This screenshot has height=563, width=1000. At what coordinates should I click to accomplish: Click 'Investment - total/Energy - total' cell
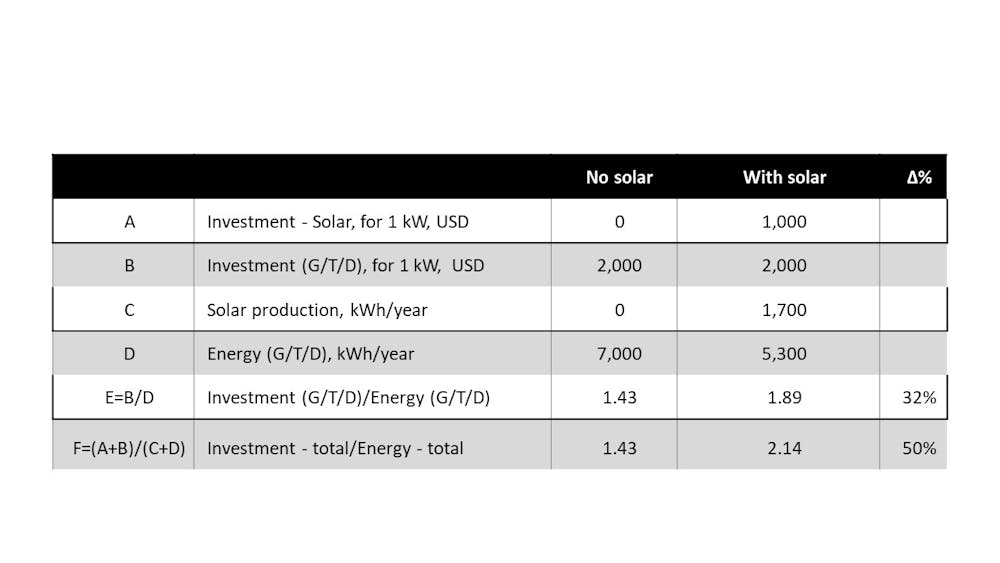pyautogui.click(x=335, y=448)
